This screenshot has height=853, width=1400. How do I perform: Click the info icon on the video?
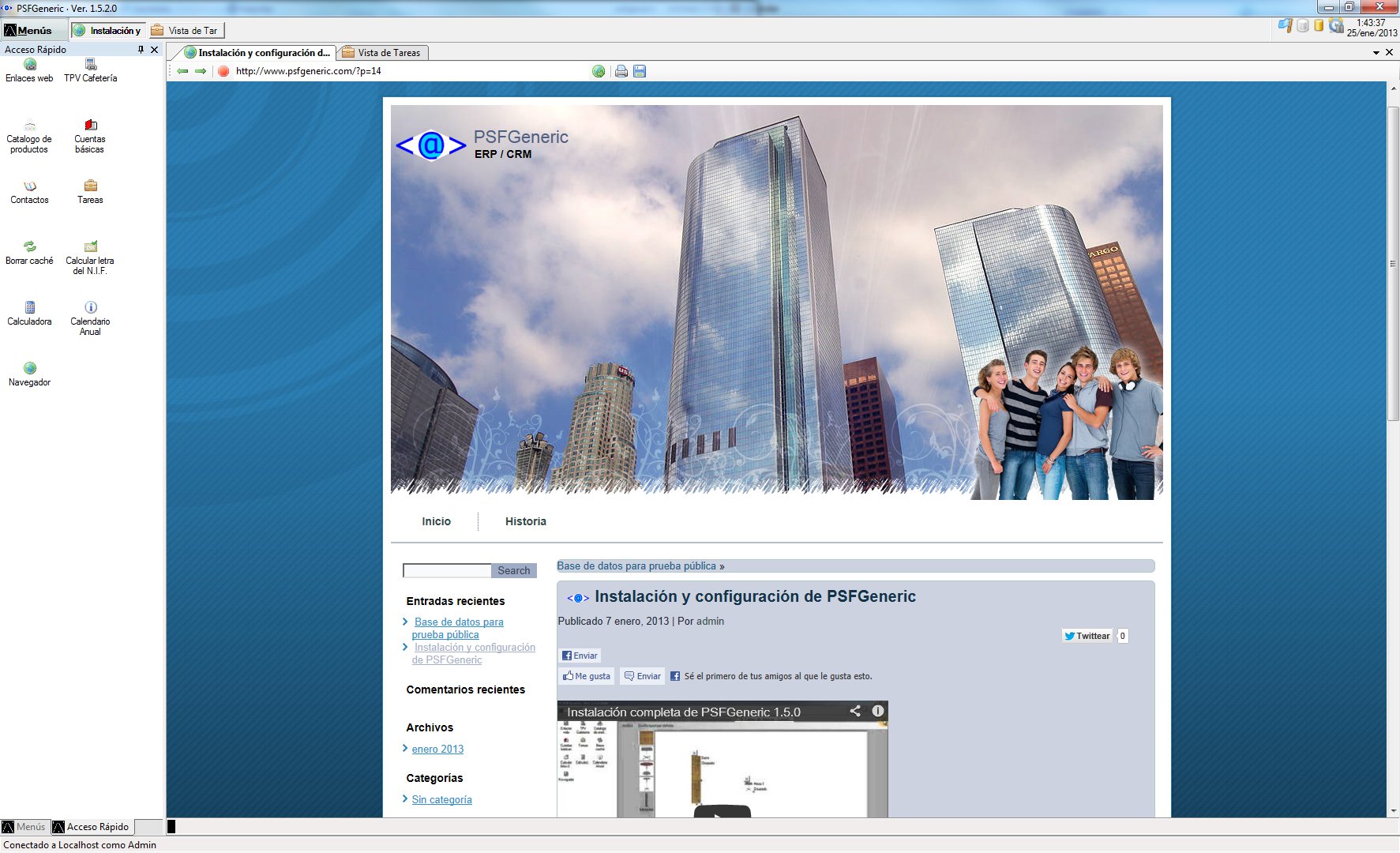[x=877, y=711]
